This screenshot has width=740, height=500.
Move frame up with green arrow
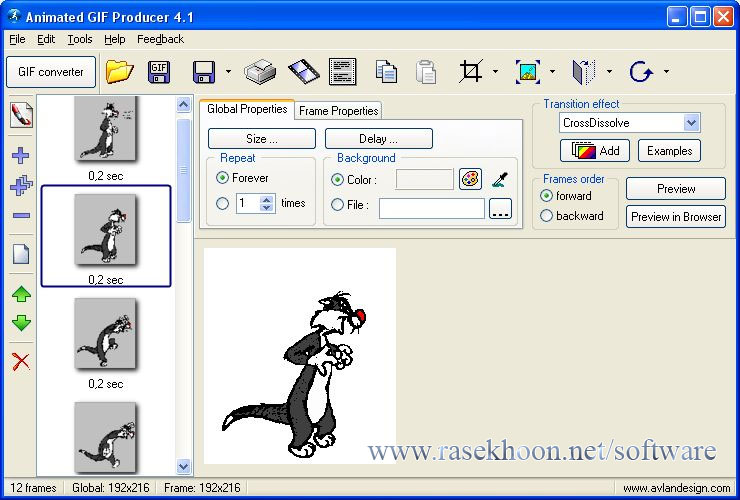point(21,294)
